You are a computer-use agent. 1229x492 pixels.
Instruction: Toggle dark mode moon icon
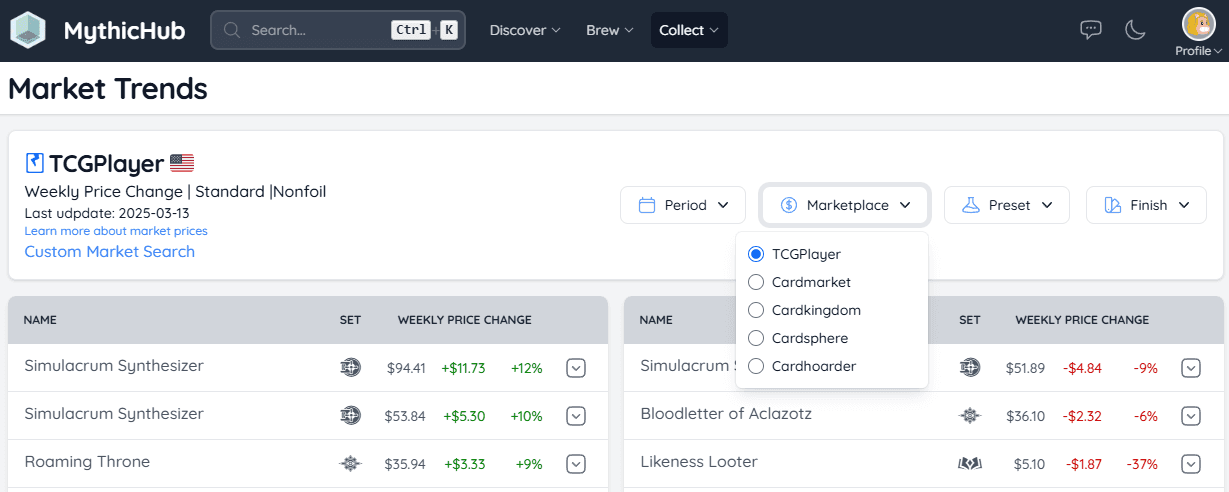[x=1135, y=30]
